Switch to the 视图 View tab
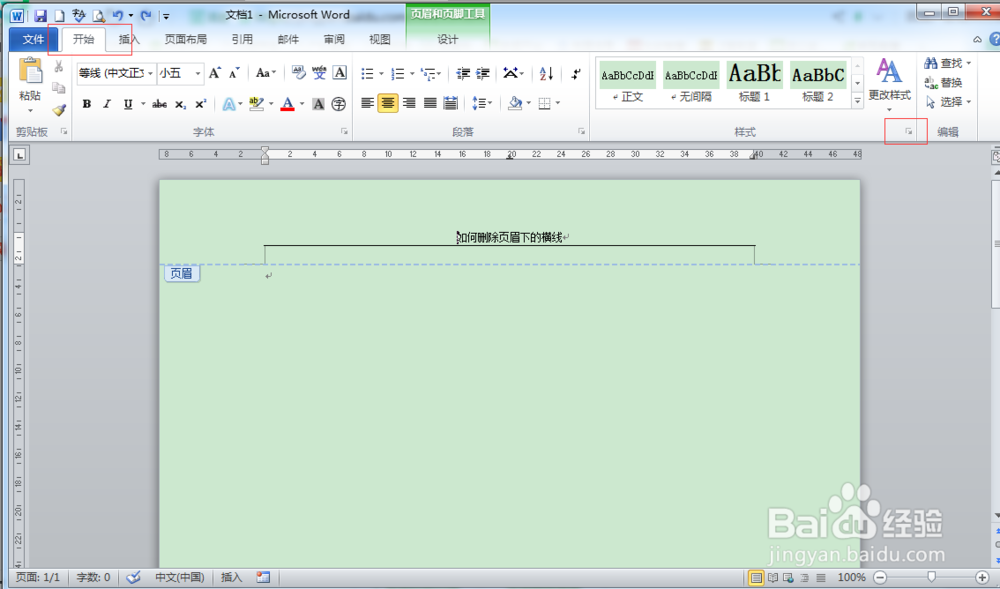Viewport: 1000px width, 589px height. (379, 39)
